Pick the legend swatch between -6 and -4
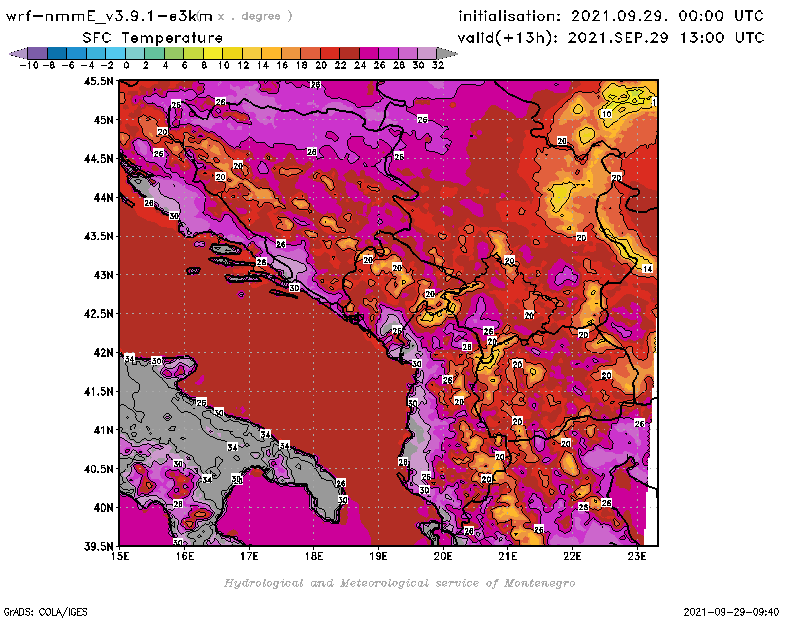 pyautogui.click(x=77, y=53)
